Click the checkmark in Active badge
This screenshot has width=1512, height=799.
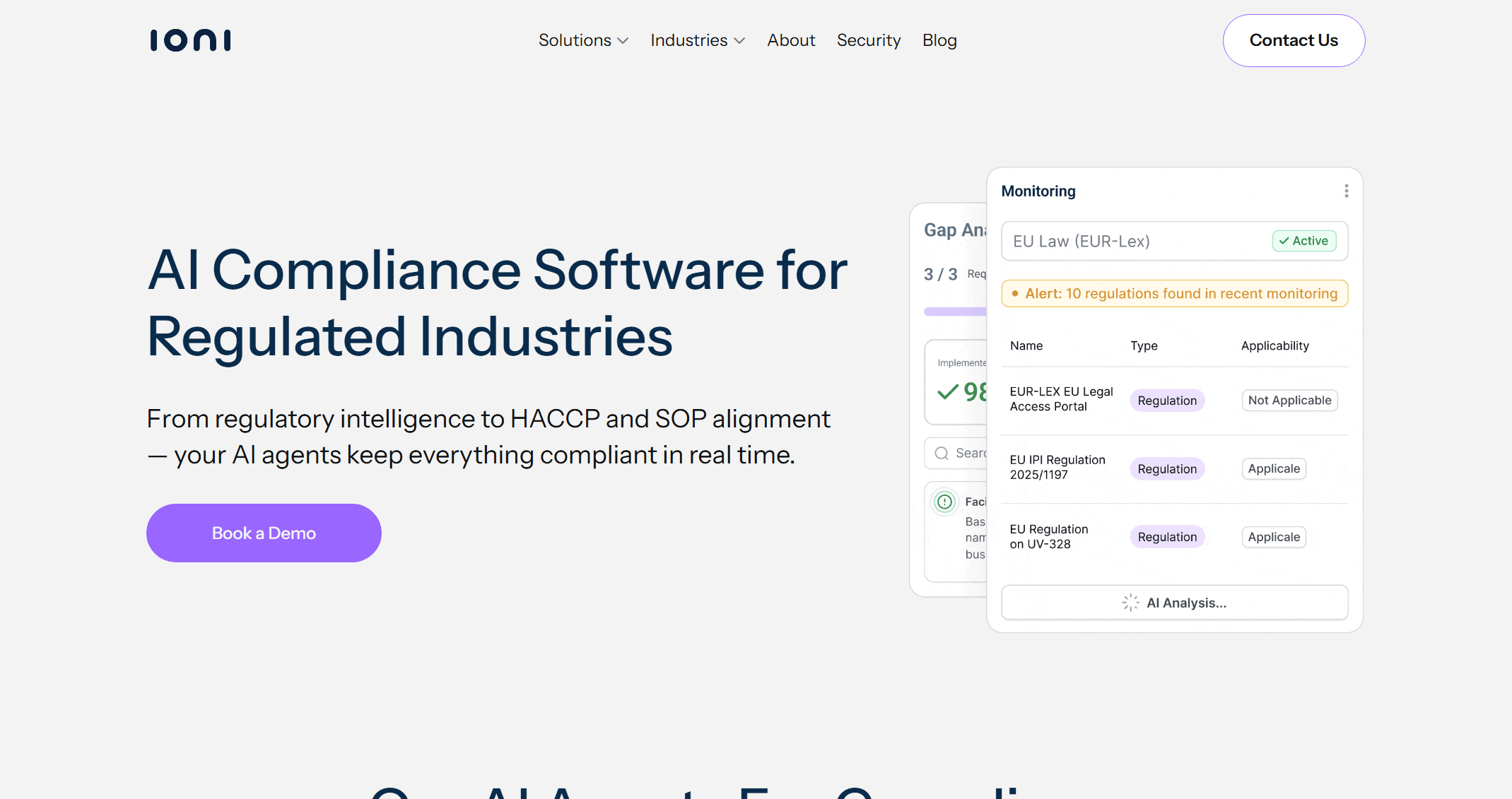(1284, 241)
